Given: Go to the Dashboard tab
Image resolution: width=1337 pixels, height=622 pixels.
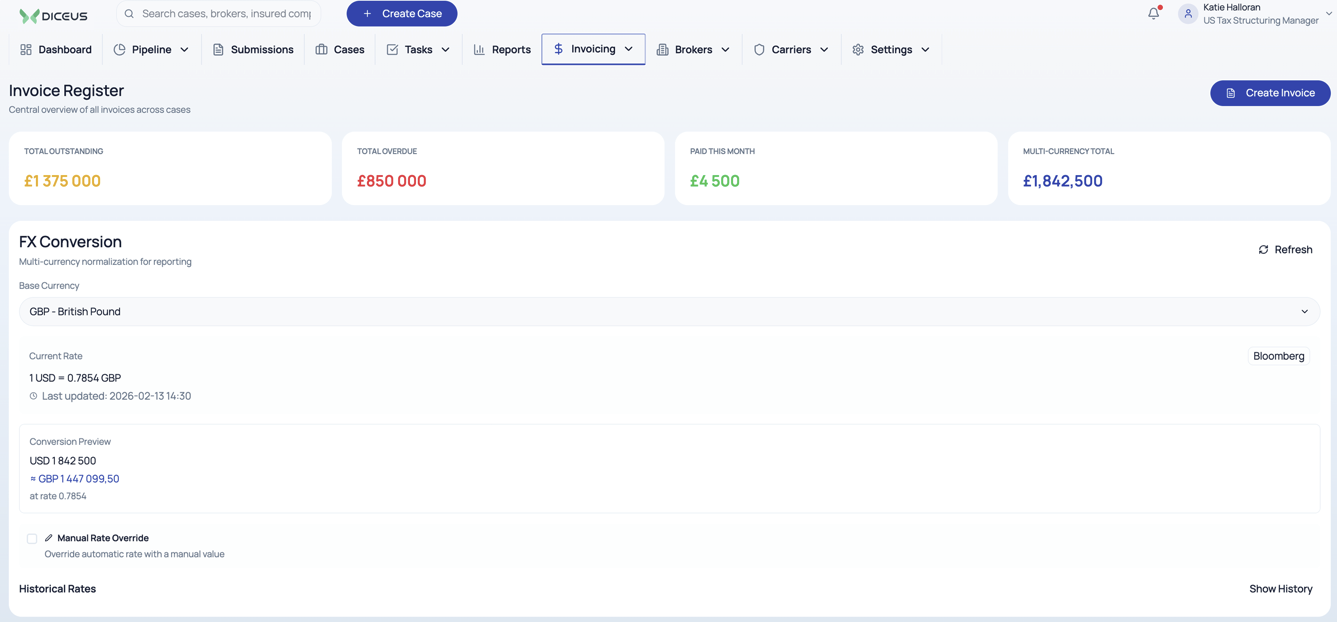Looking at the screenshot, I should click(x=56, y=49).
